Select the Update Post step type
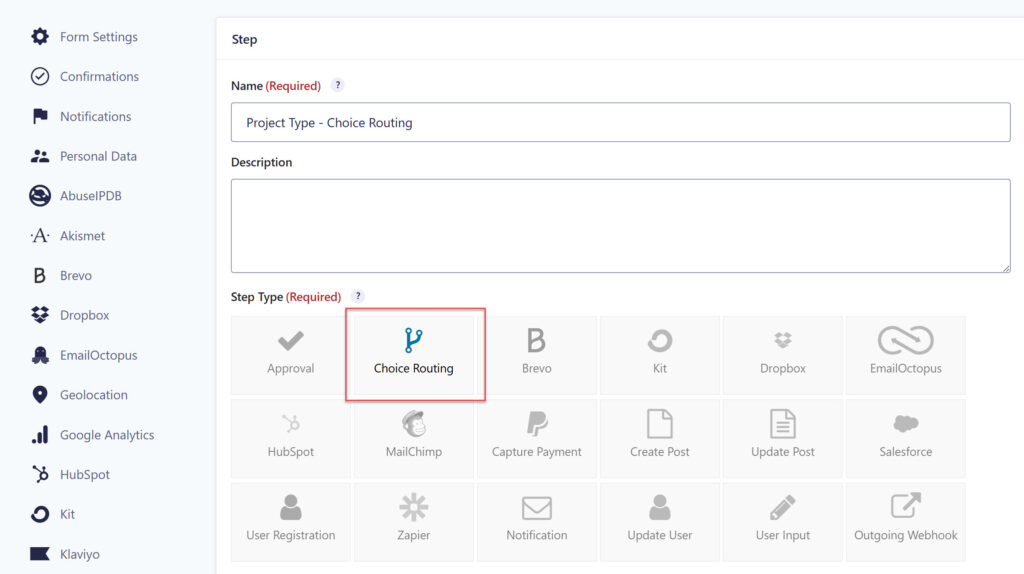Image resolution: width=1024 pixels, height=574 pixels. (782, 439)
